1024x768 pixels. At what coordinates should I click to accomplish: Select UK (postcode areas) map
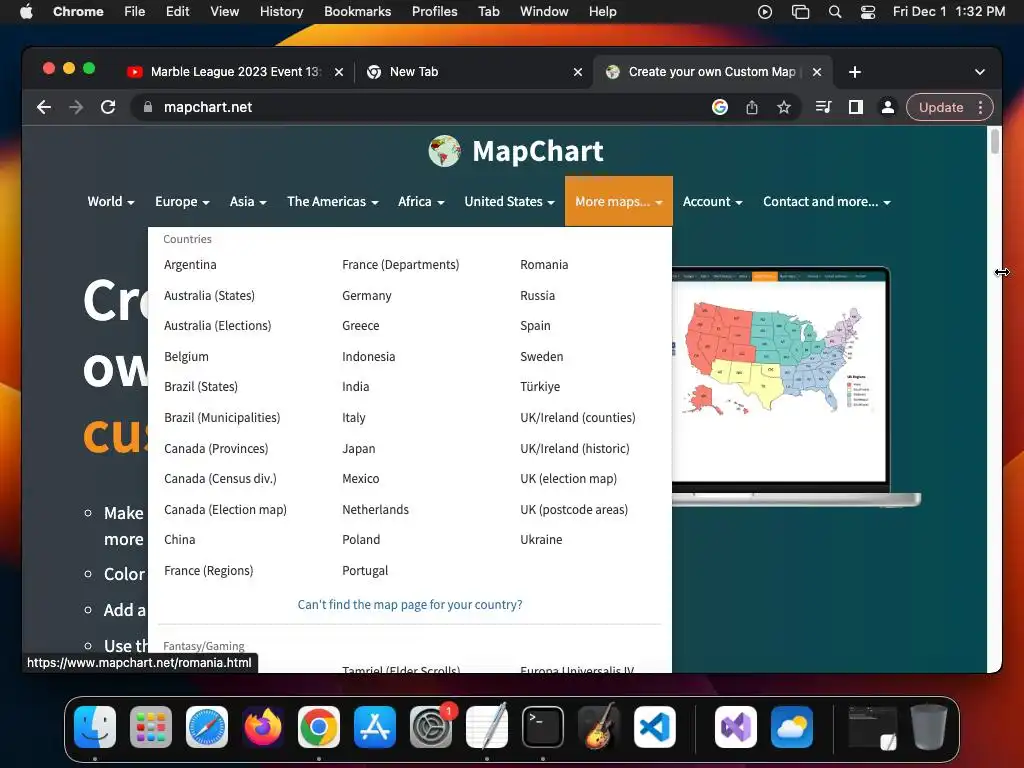[x=574, y=509]
